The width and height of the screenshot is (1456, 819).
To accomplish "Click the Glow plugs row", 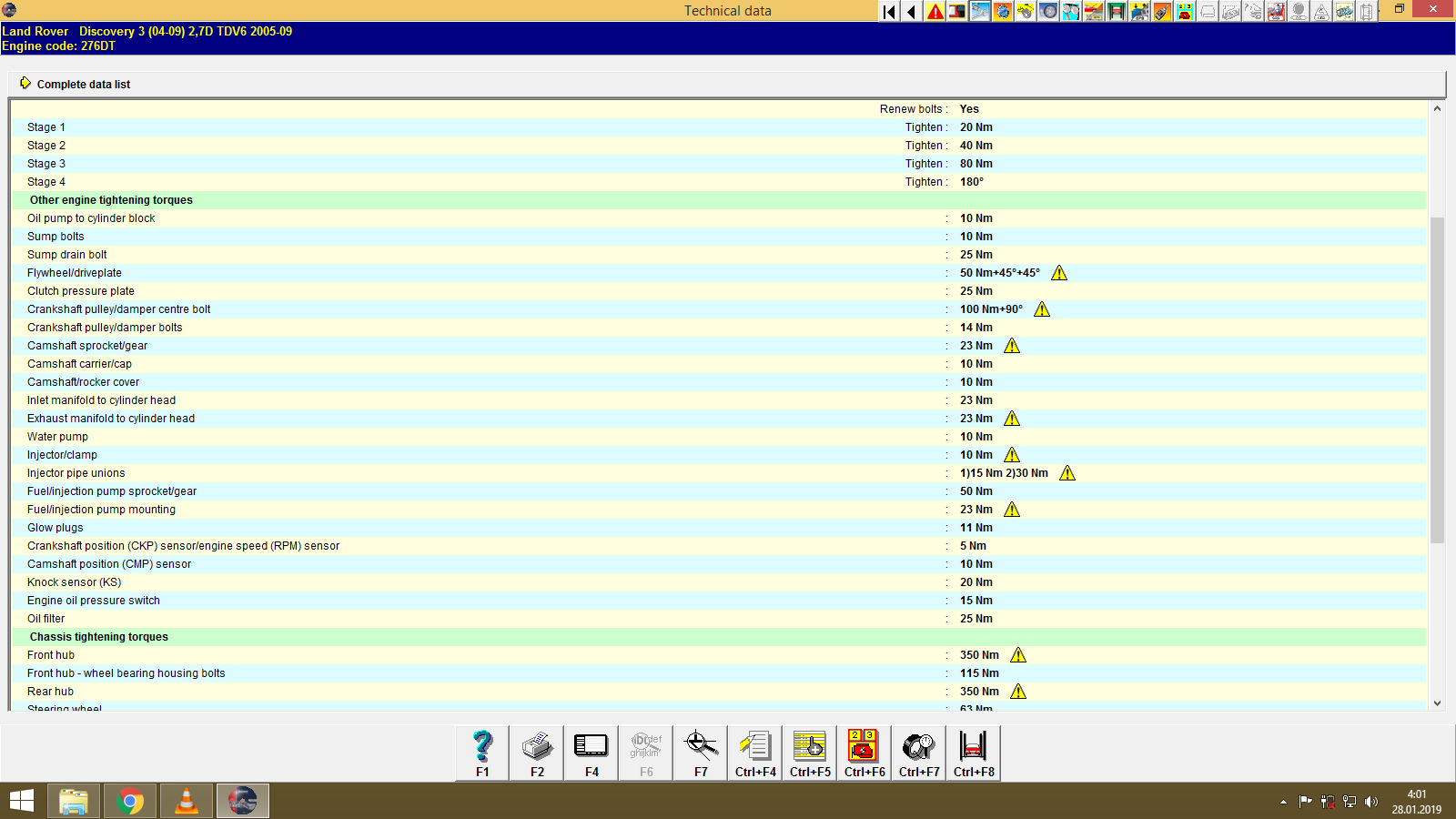I will [x=719, y=528].
